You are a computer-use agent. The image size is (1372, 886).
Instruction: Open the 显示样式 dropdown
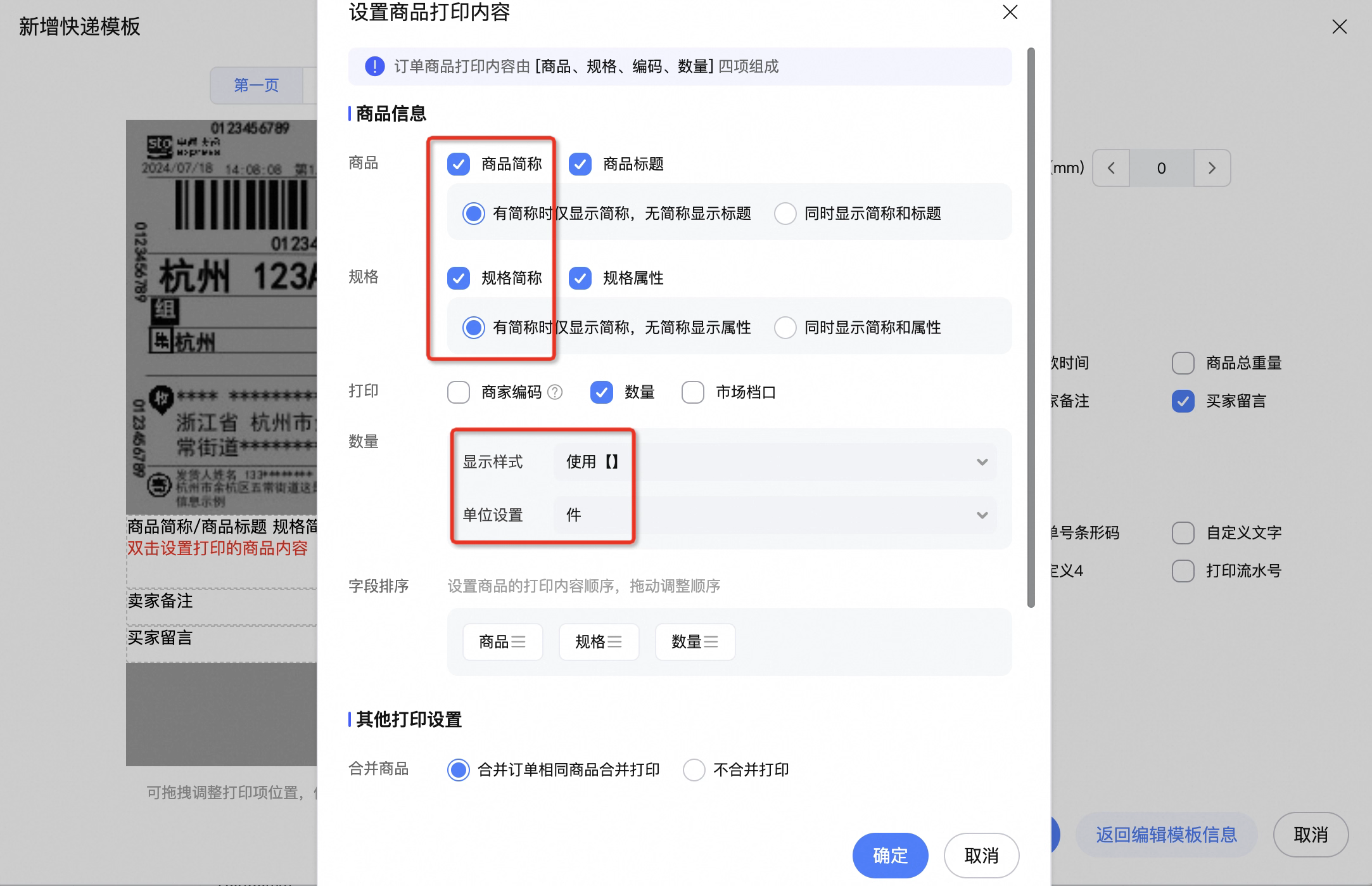tap(774, 462)
